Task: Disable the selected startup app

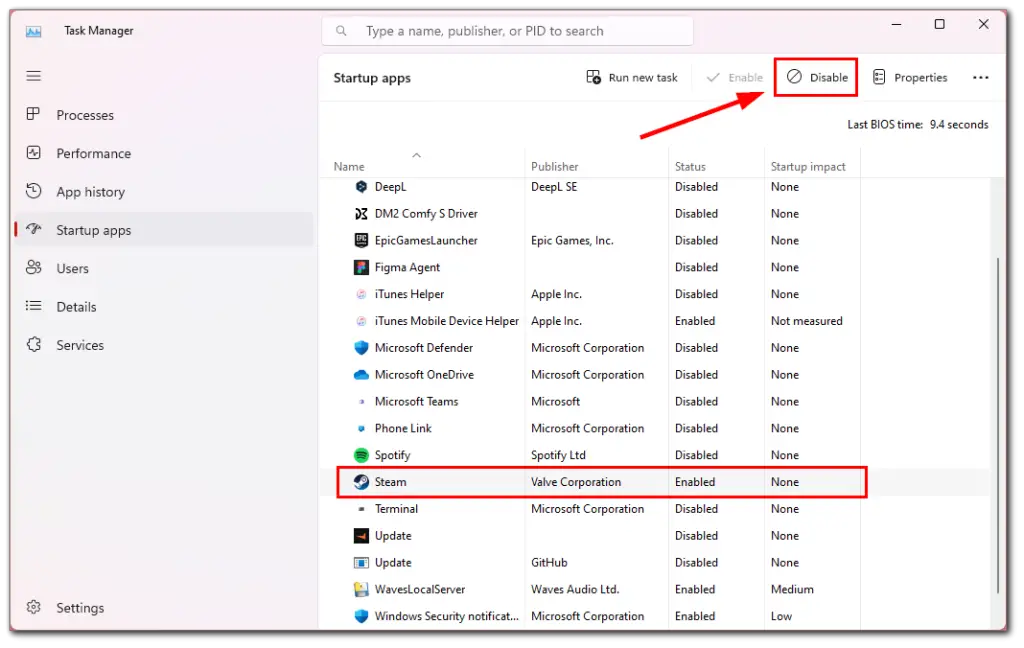Action: [816, 78]
